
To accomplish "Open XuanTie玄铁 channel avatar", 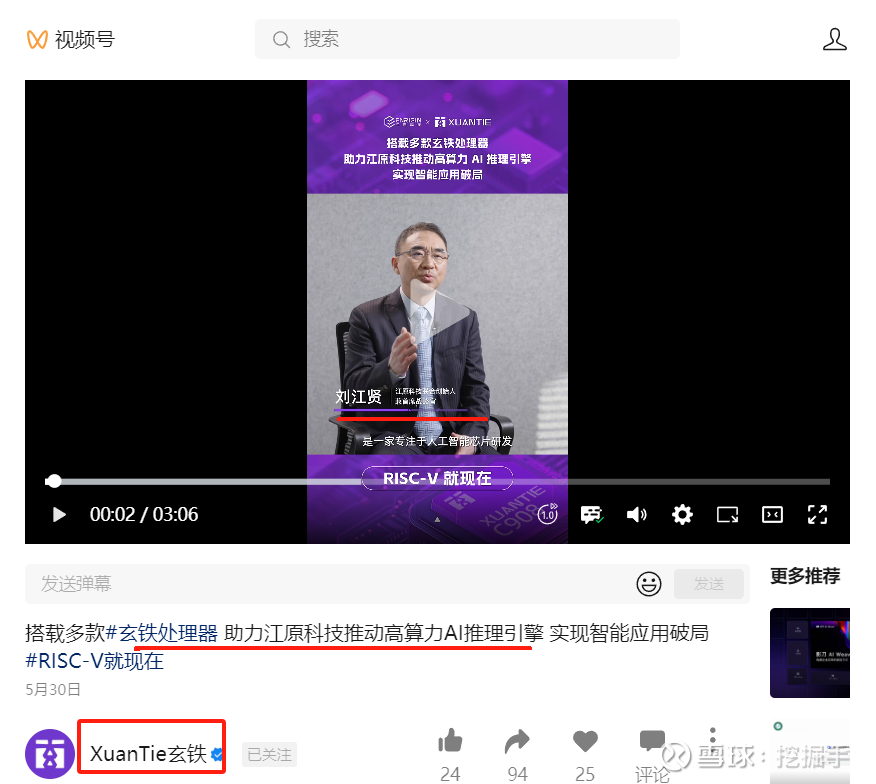I will click(50, 754).
